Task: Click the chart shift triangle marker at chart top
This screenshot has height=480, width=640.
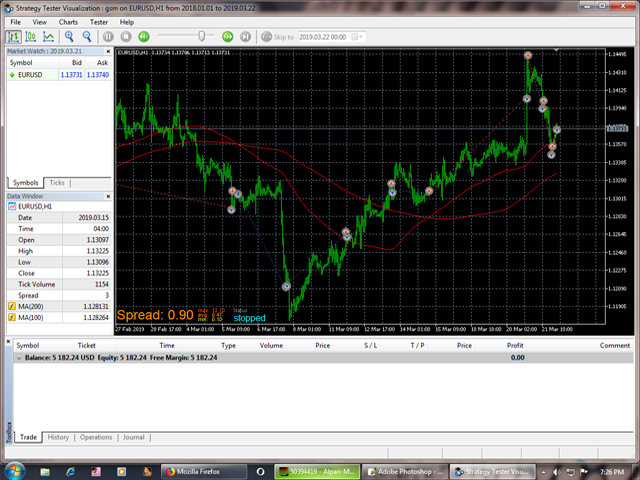Action: point(556,50)
